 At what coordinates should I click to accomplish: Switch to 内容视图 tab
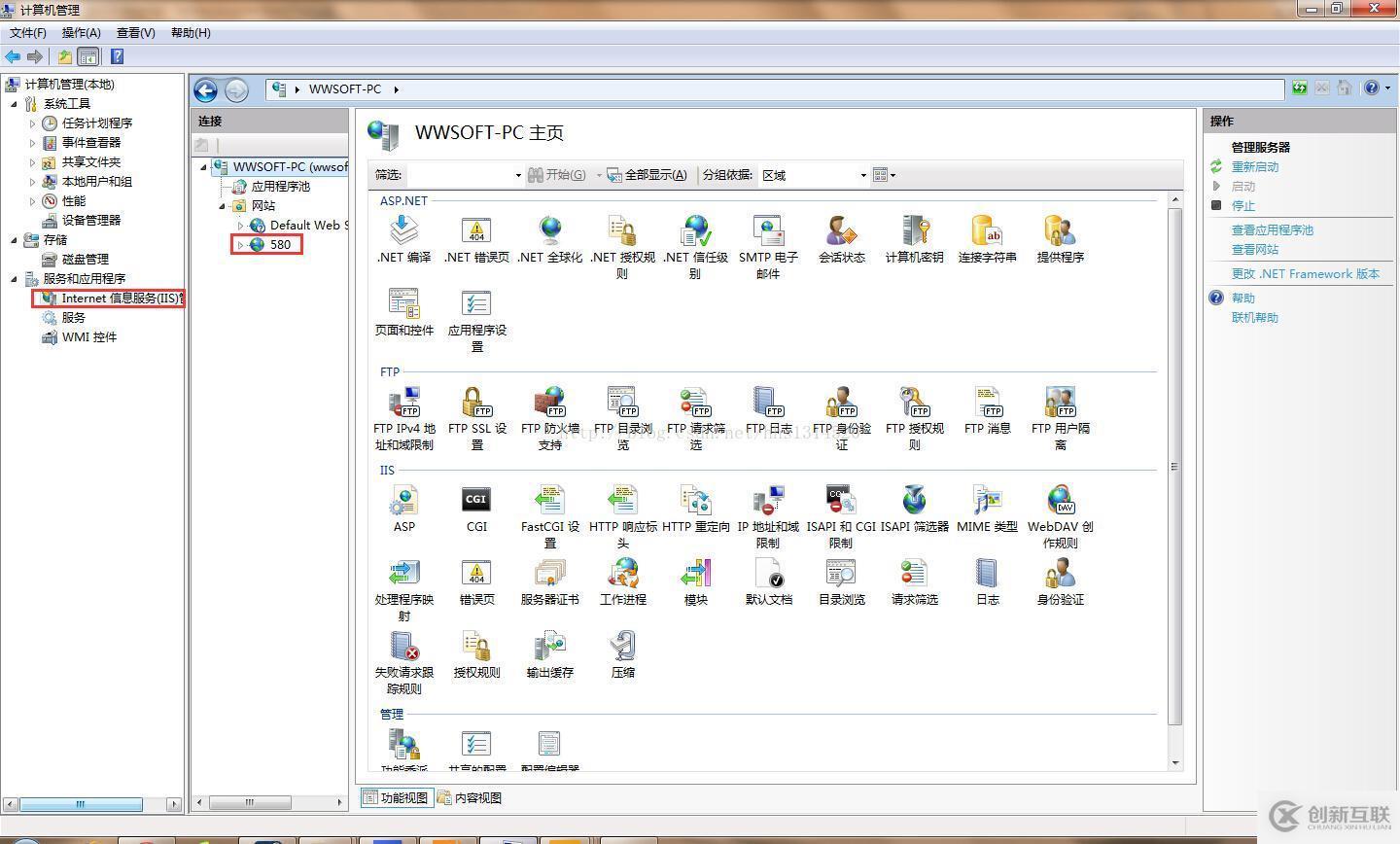click(470, 797)
